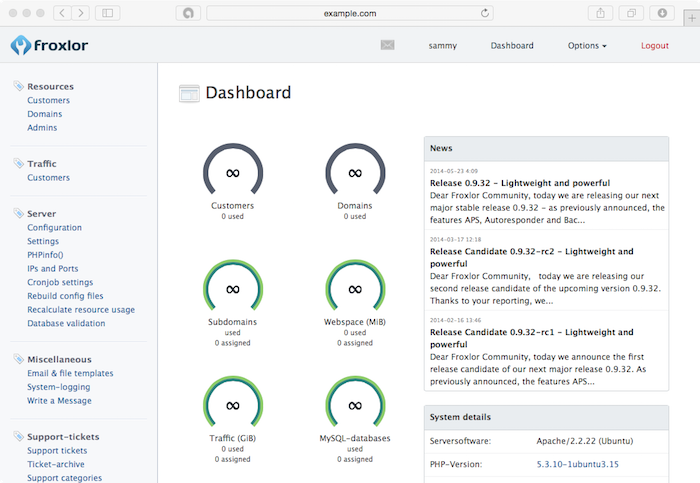This screenshot has width=700, height=483.
Task: Open Release 0.9.32 news headline
Action: click(x=520, y=184)
